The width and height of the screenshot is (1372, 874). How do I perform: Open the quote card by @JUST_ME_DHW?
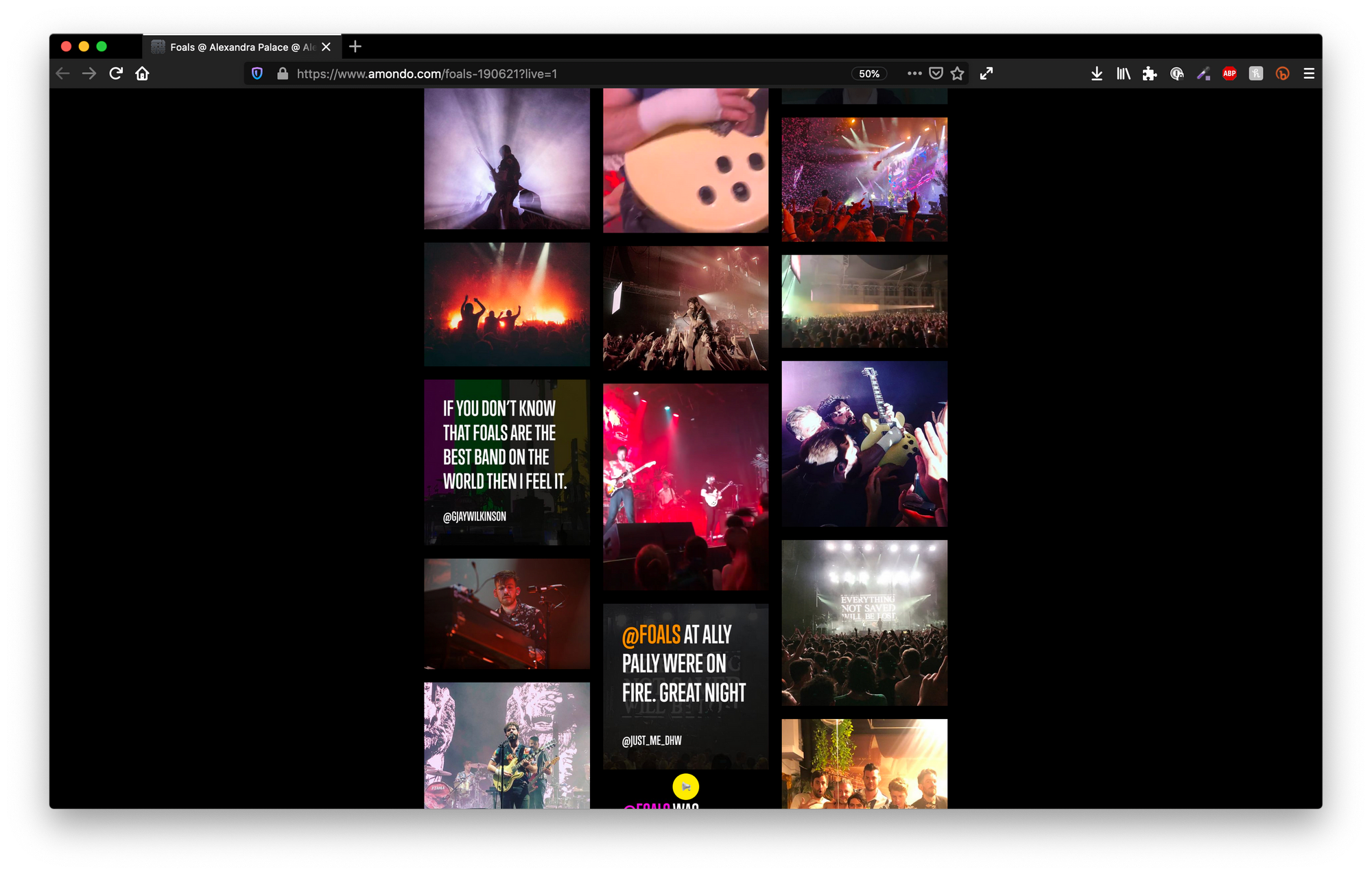[685, 686]
